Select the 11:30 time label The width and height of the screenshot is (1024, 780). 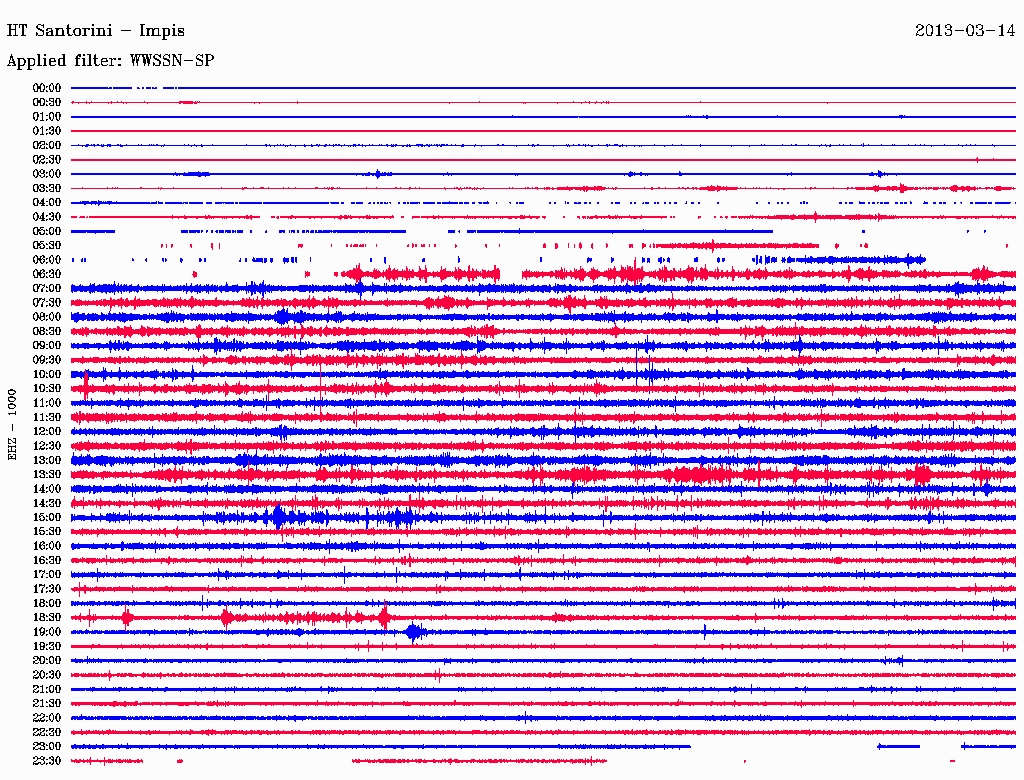click(47, 417)
